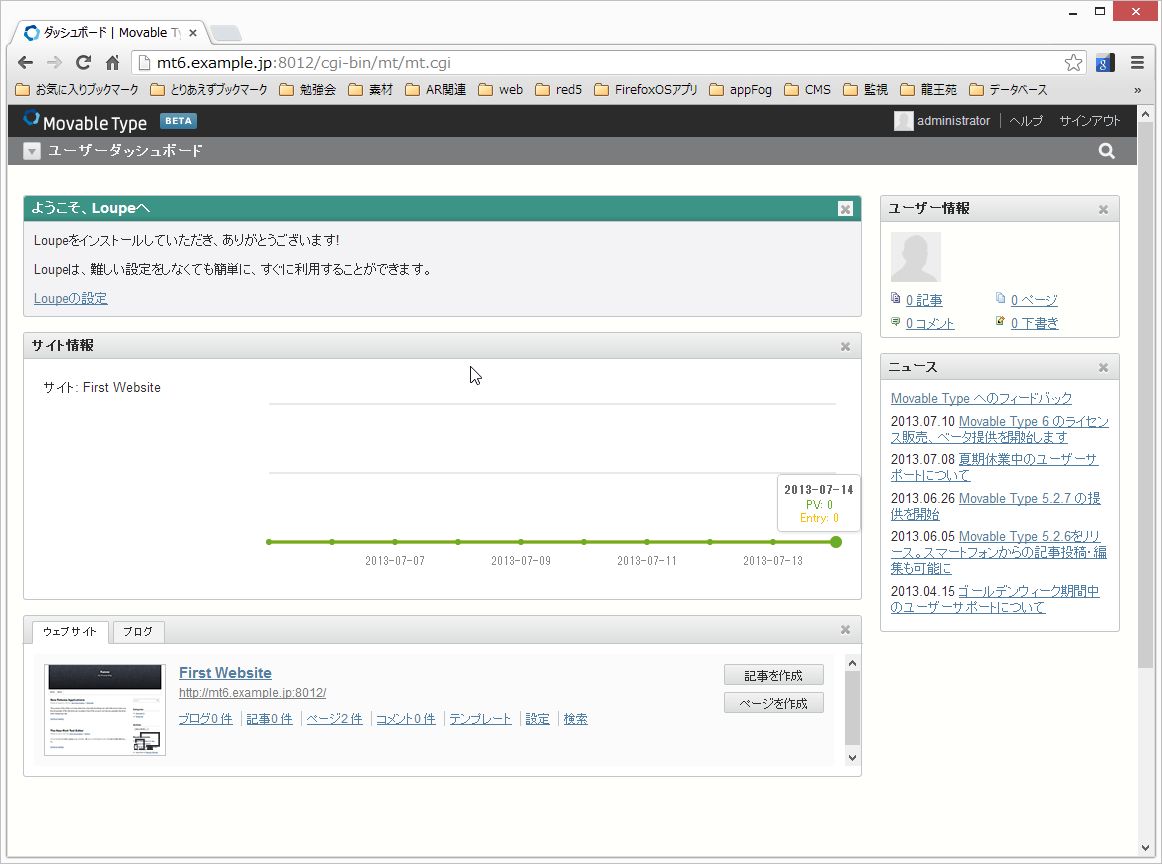Viewport: 1162px width, 864px height.
Task: Click the 0 記事 entry icon
Action: [895, 298]
